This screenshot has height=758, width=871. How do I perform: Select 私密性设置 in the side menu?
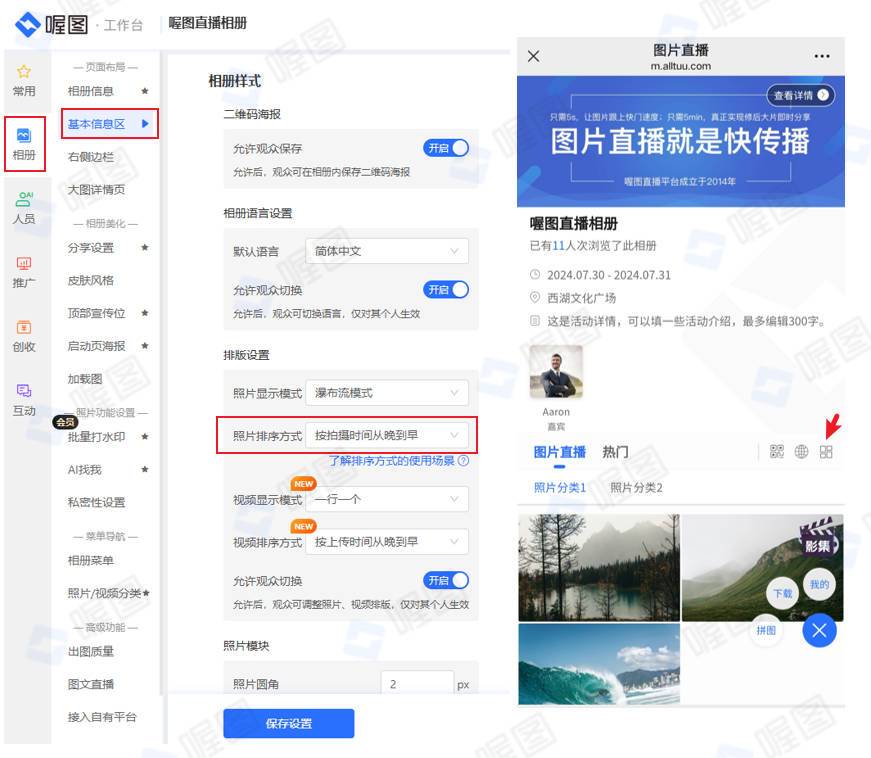tap(96, 503)
